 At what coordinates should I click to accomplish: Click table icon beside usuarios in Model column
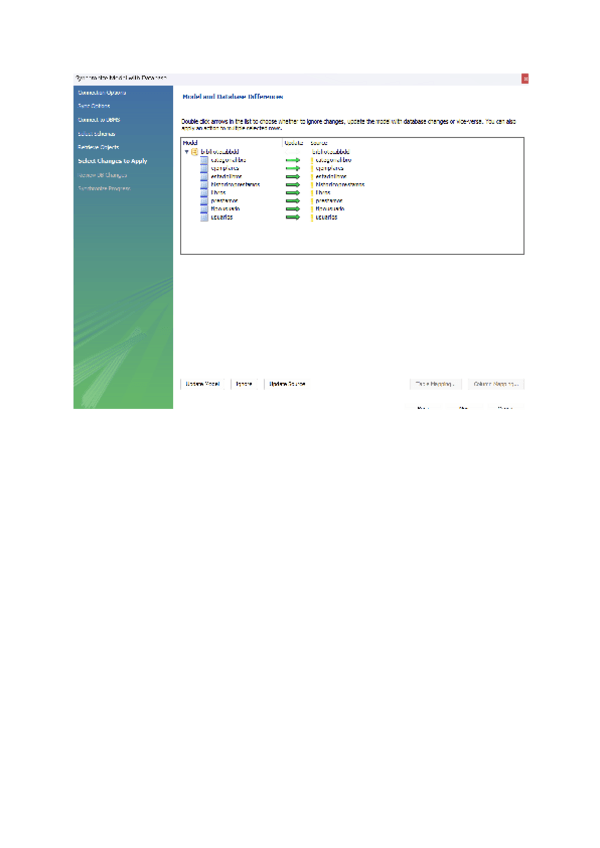click(x=204, y=217)
